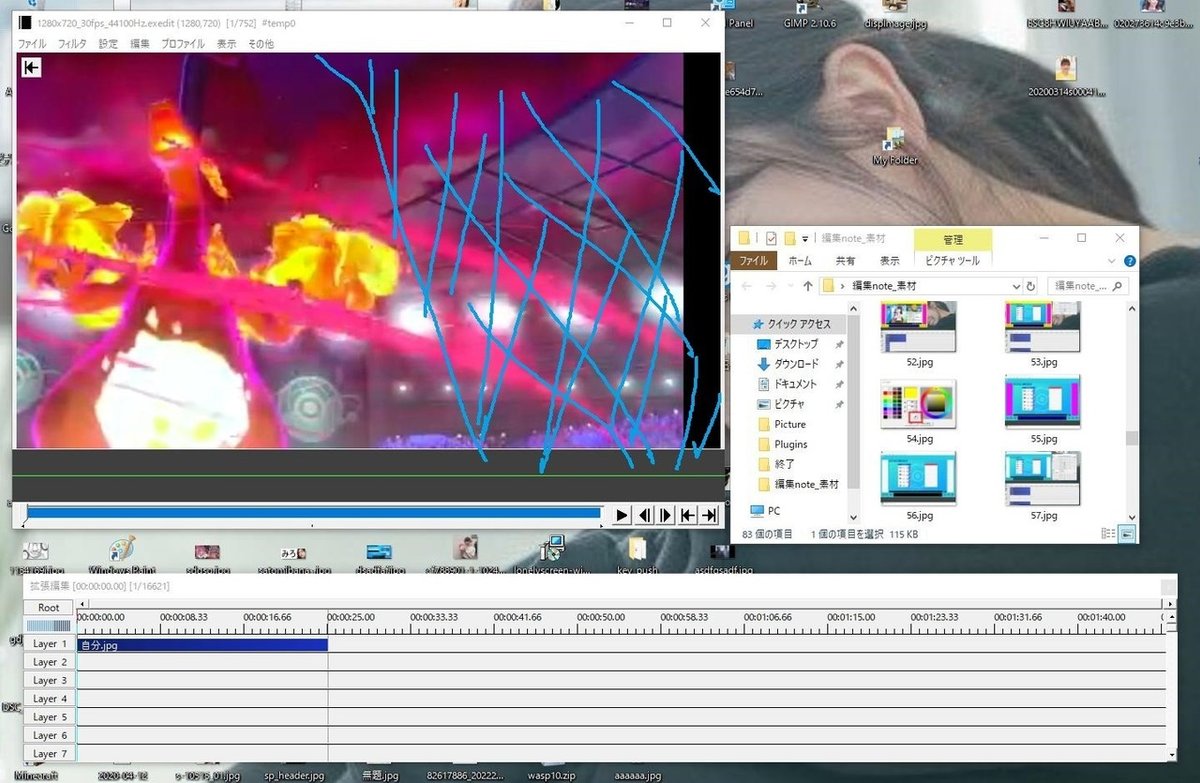Image resolution: width=1200 pixels, height=783 pixels.
Task: Toggle the Layer 3 button
Action: point(49,680)
